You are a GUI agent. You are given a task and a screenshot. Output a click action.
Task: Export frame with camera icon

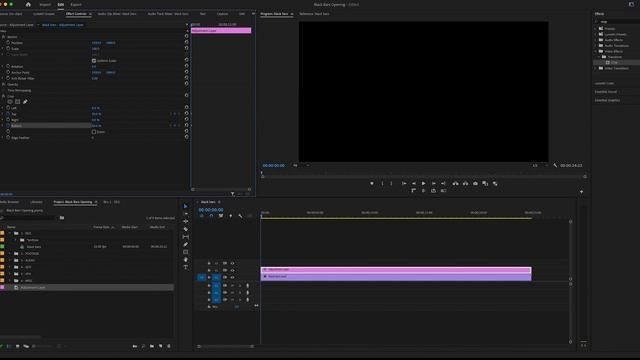(x=476, y=184)
